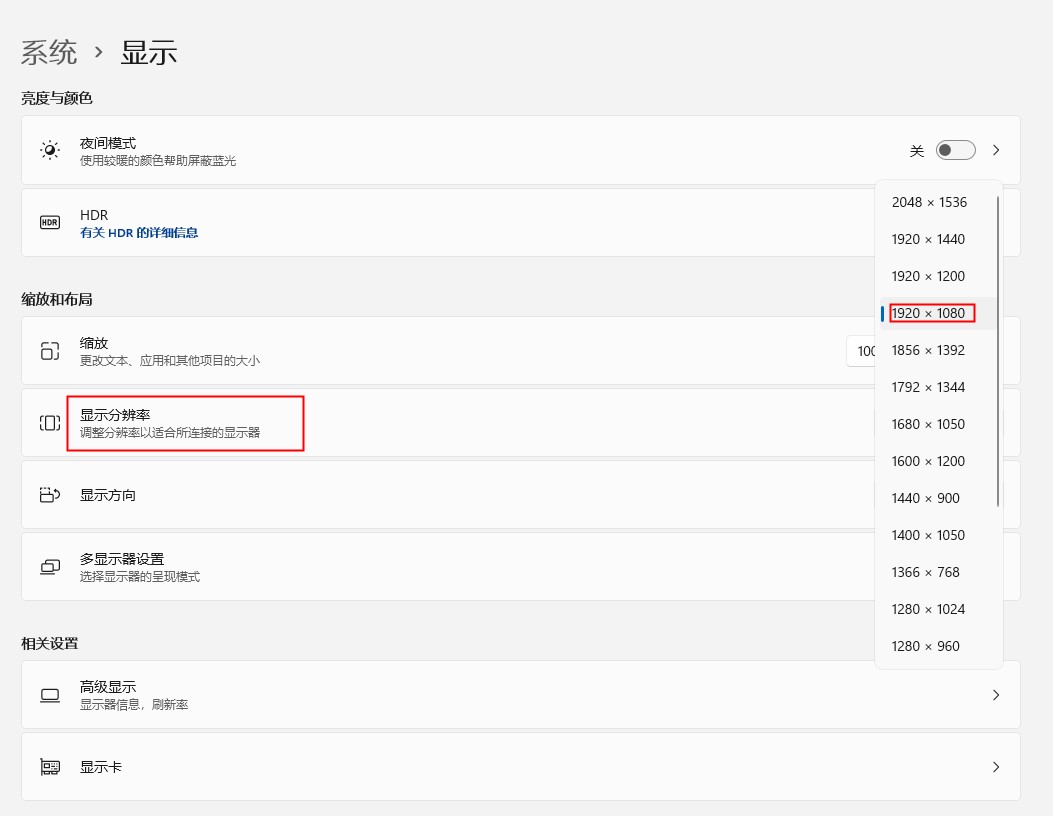Choose 1920 × 1080 from resolution list

tap(929, 313)
